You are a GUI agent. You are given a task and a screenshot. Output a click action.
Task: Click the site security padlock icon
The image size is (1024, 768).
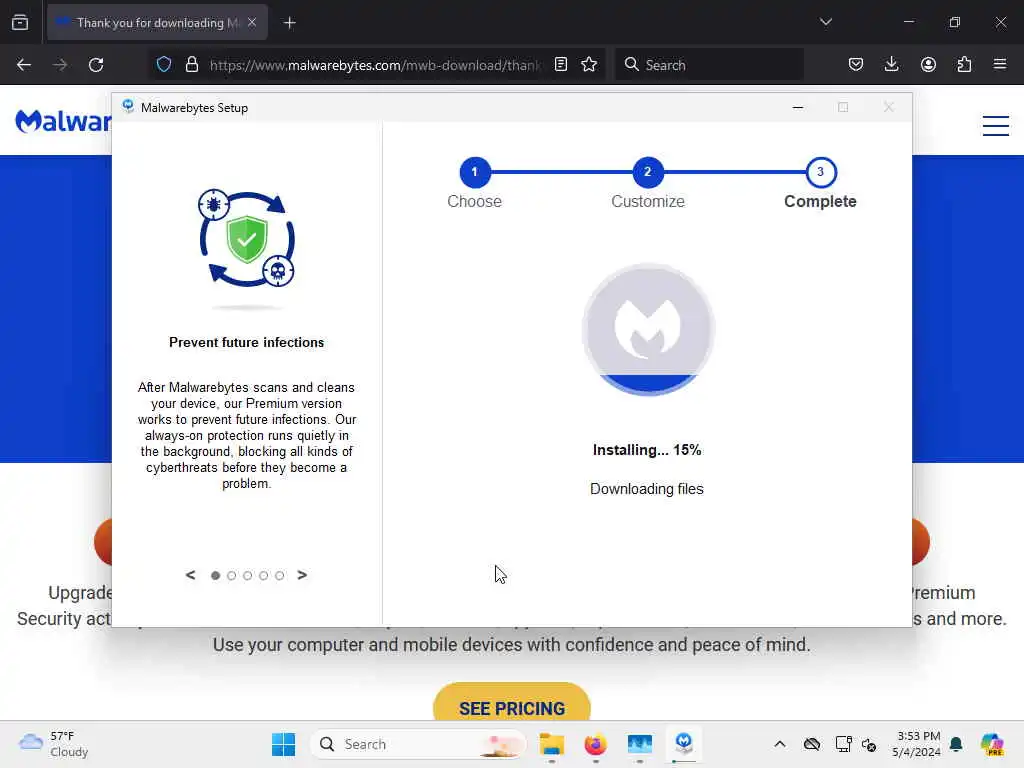pos(191,65)
